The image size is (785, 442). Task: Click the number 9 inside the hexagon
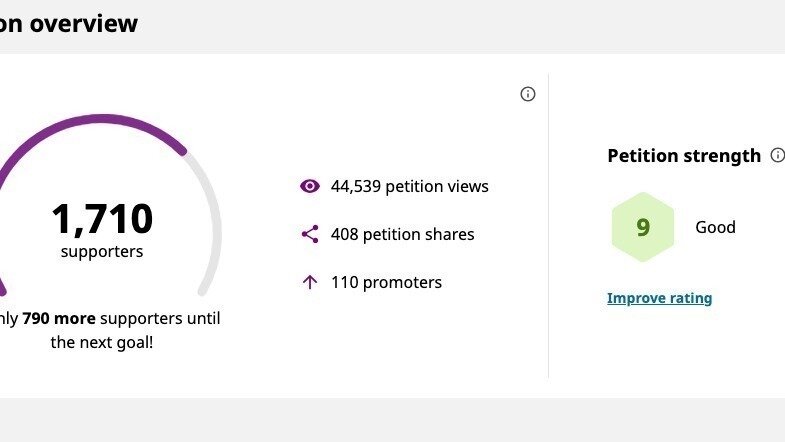(643, 227)
